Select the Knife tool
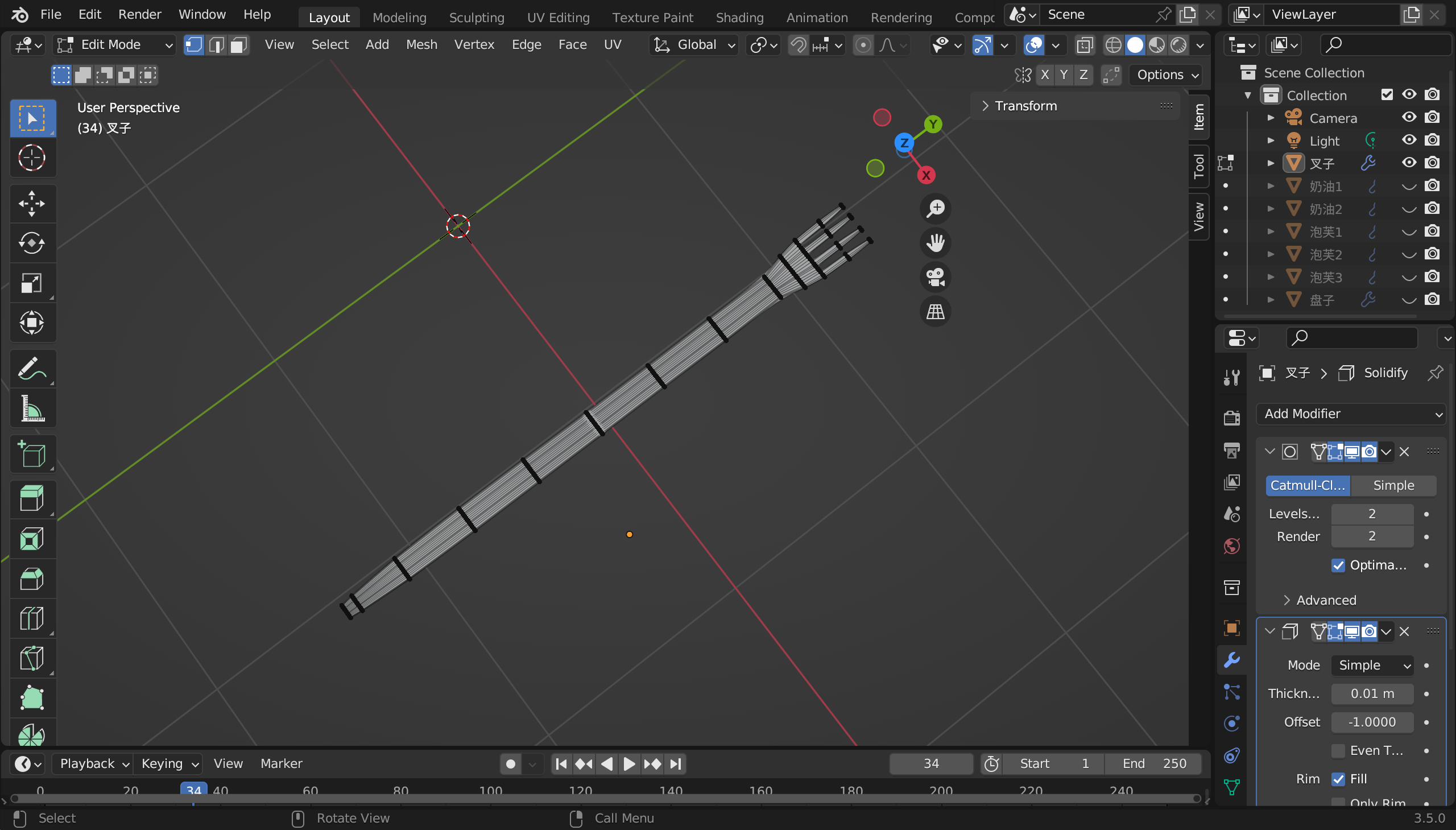The image size is (1456, 830). pos(32,659)
